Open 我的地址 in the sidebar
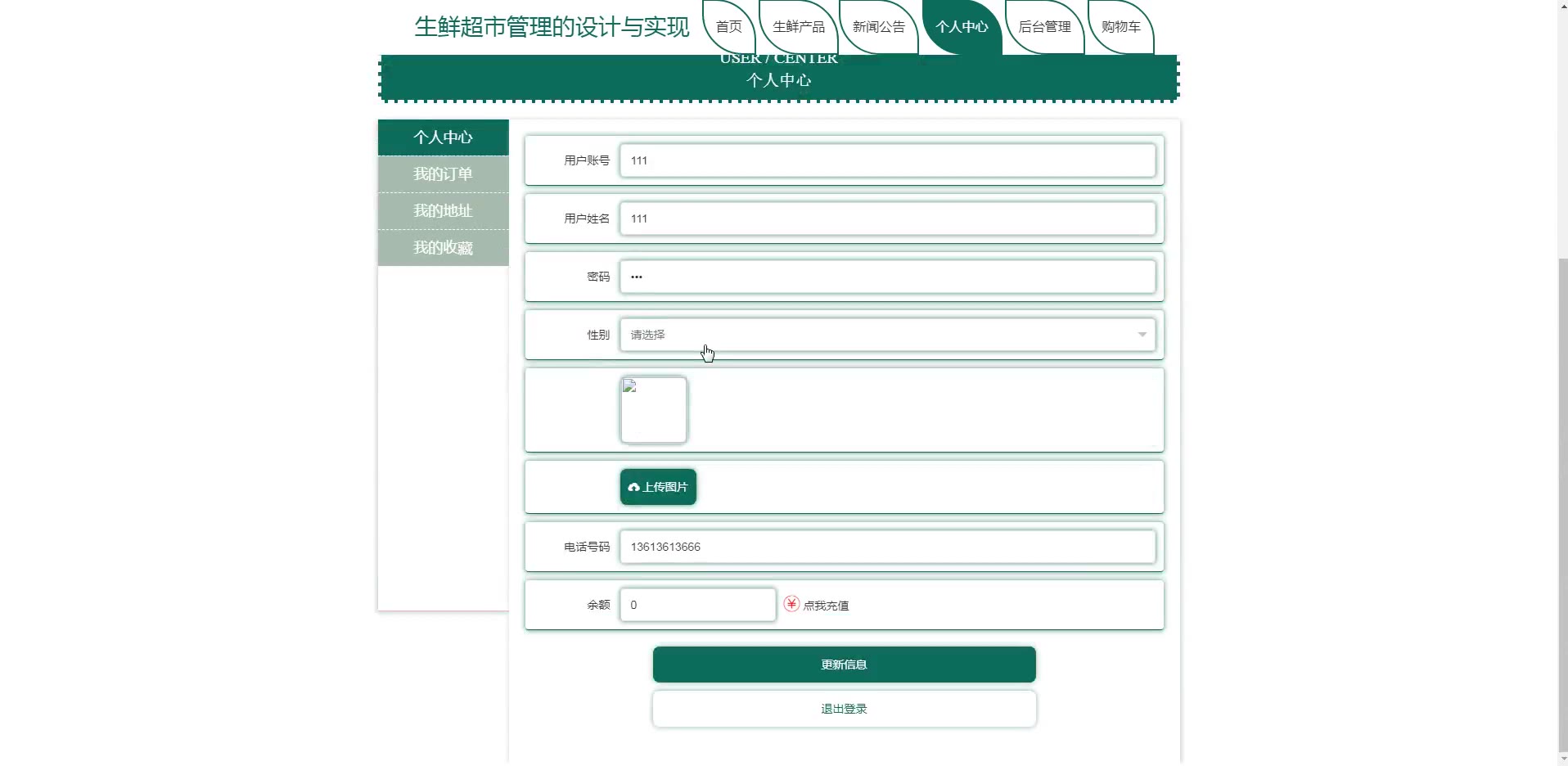The width and height of the screenshot is (1568, 766). coord(443,211)
